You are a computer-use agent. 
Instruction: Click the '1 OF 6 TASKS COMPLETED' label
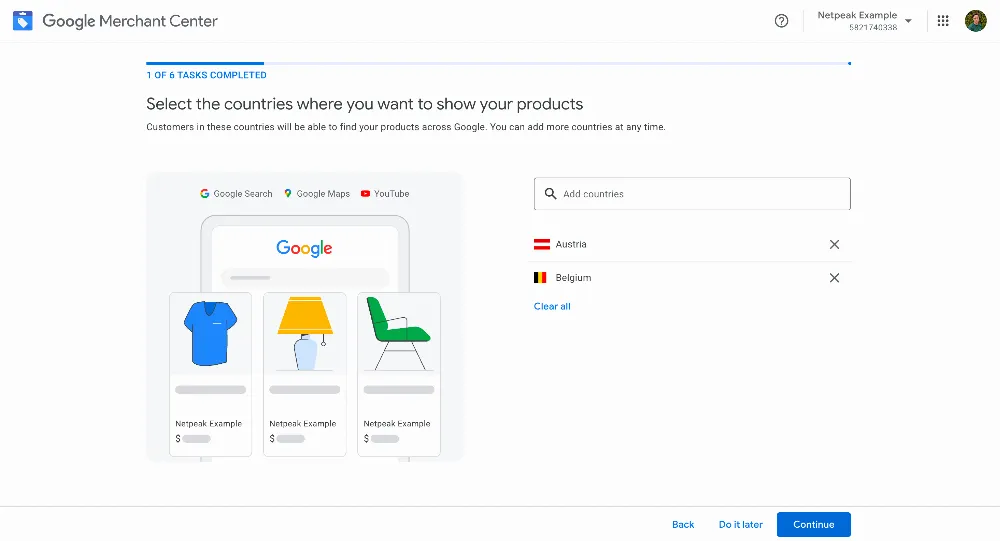point(206,75)
